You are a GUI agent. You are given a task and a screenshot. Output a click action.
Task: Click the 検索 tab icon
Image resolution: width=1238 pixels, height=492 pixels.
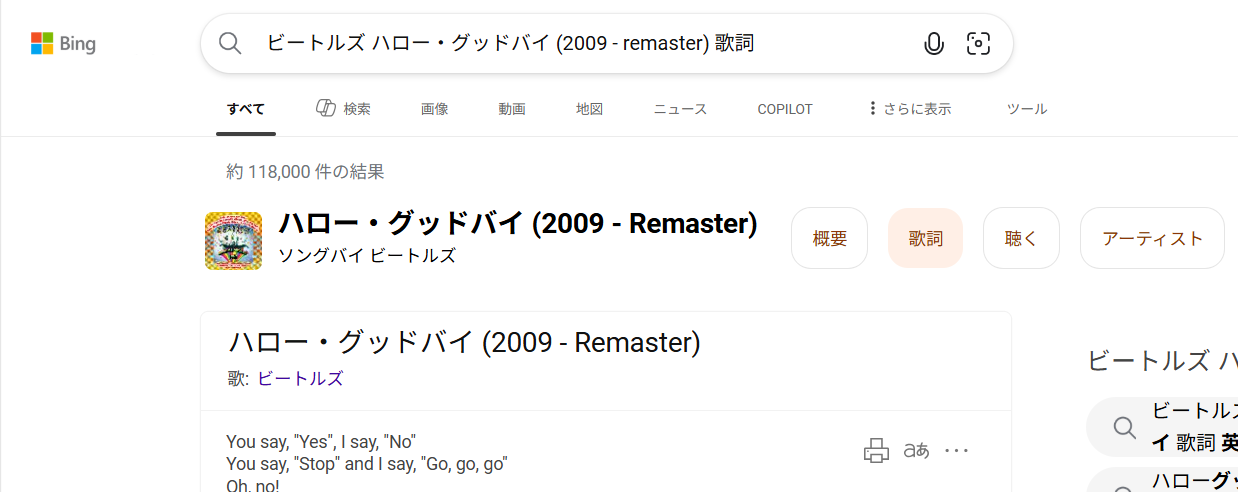(x=326, y=108)
